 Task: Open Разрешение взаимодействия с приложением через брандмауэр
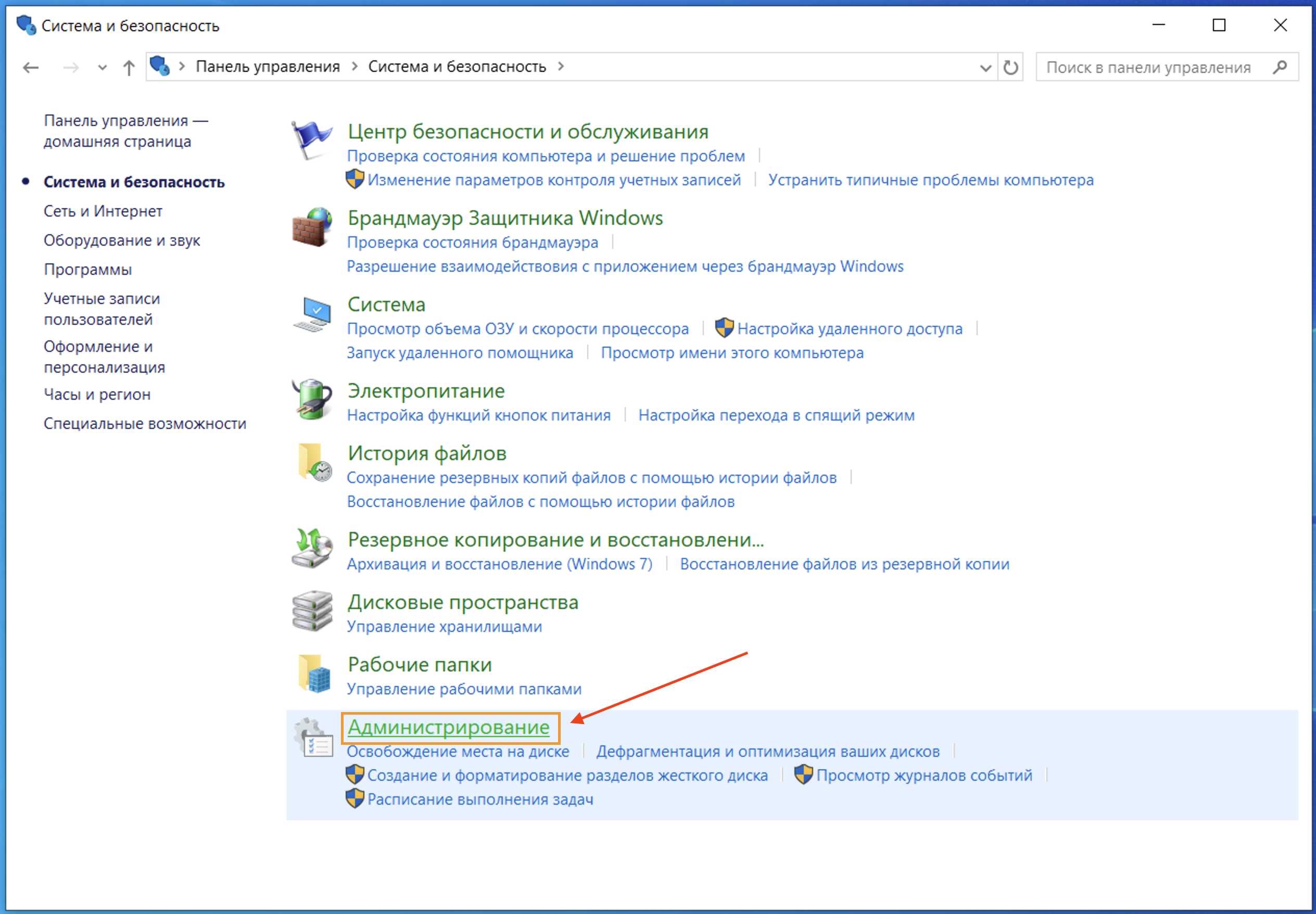pos(625,266)
